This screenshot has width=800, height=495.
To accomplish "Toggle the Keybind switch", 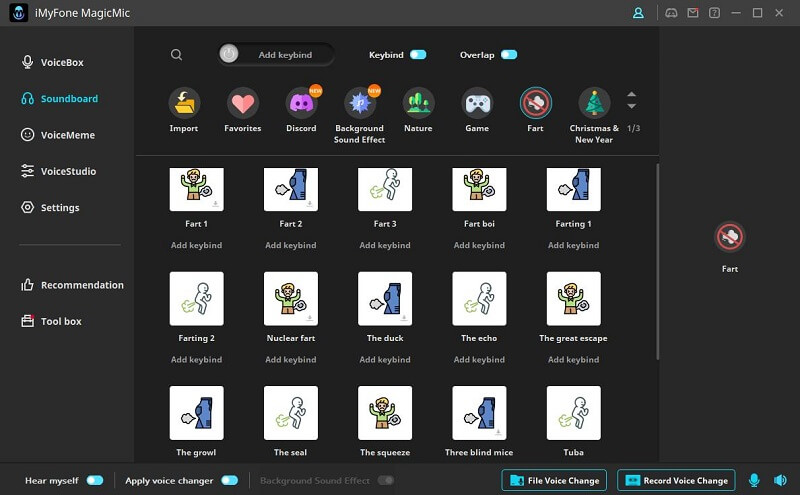I will tap(418, 55).
